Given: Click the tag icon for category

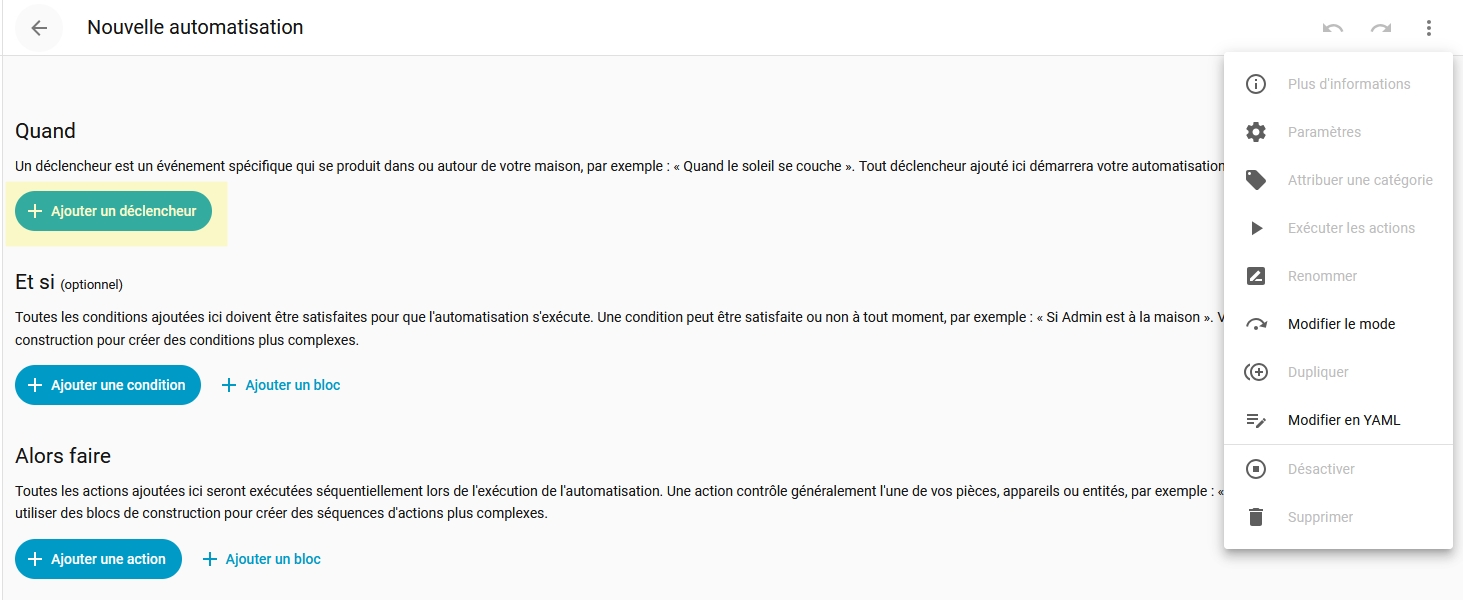Looking at the screenshot, I should 1256,180.
